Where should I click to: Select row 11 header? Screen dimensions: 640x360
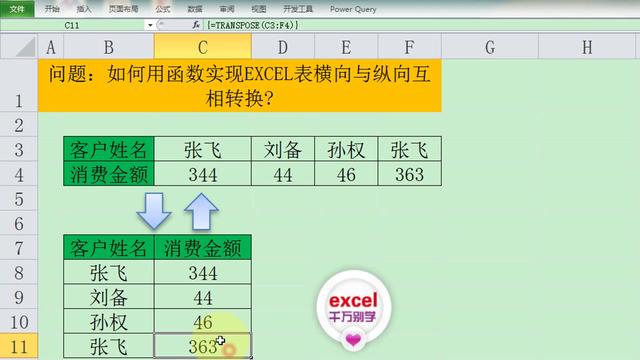pos(19,346)
